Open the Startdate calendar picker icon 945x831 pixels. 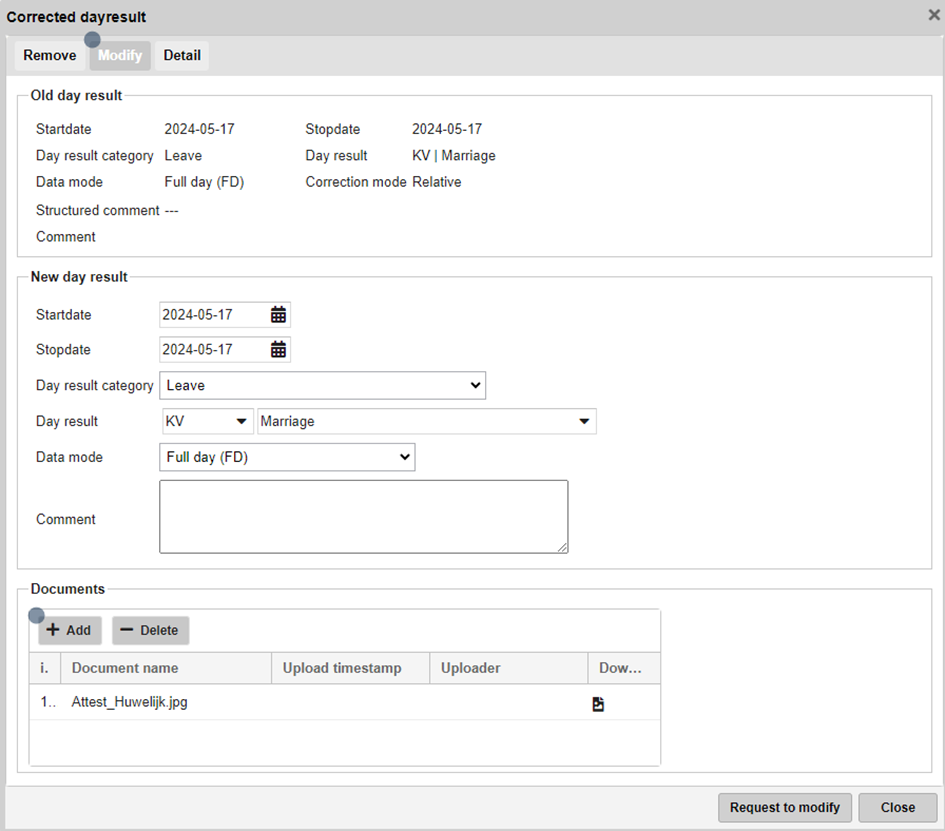tap(278, 315)
